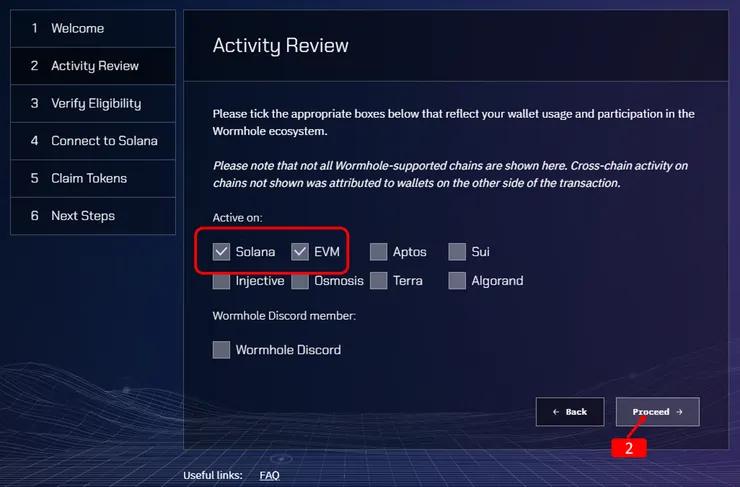Click the Activity Review heading
The image size is (740, 487).
point(280,45)
